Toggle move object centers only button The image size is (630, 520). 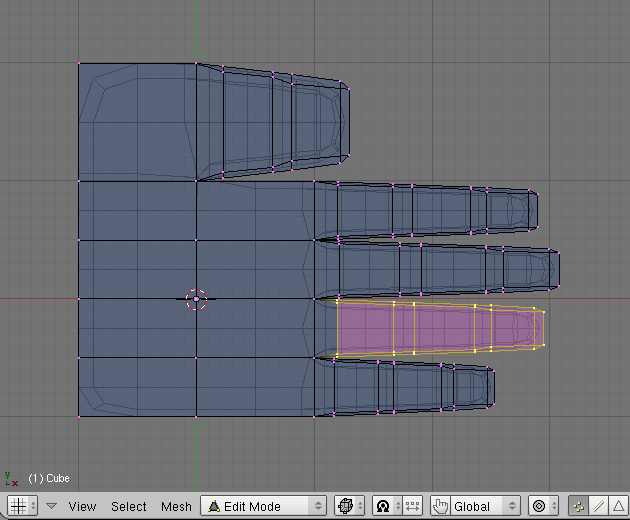413,506
